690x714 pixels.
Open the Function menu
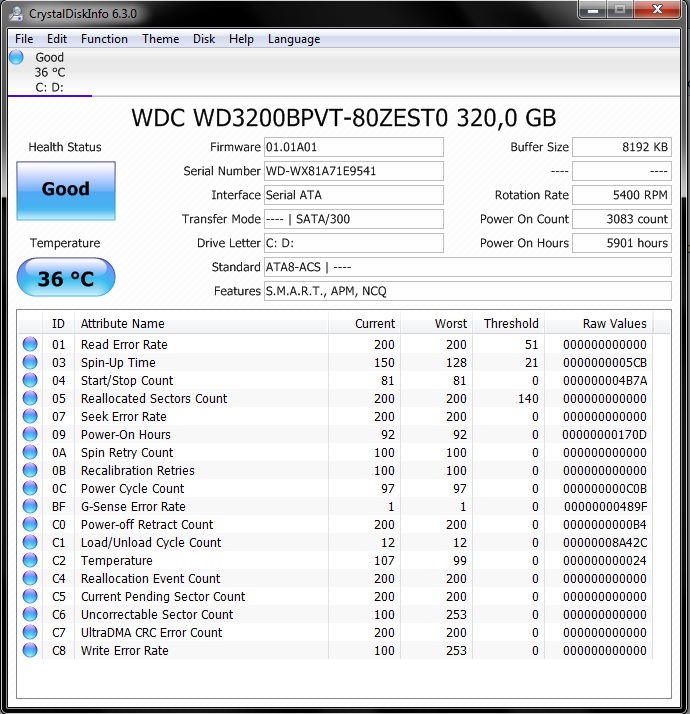[104, 39]
